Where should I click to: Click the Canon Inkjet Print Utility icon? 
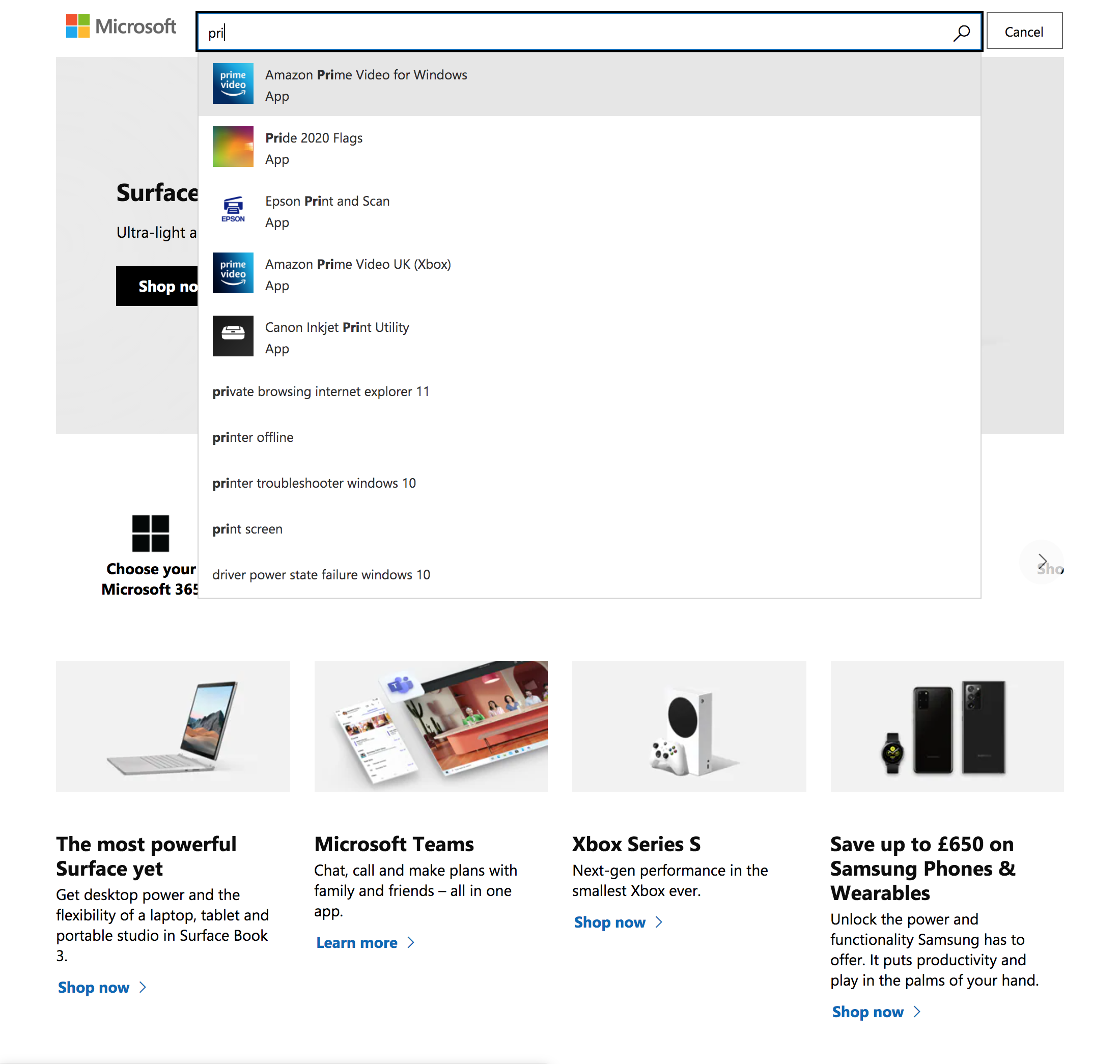(x=233, y=336)
